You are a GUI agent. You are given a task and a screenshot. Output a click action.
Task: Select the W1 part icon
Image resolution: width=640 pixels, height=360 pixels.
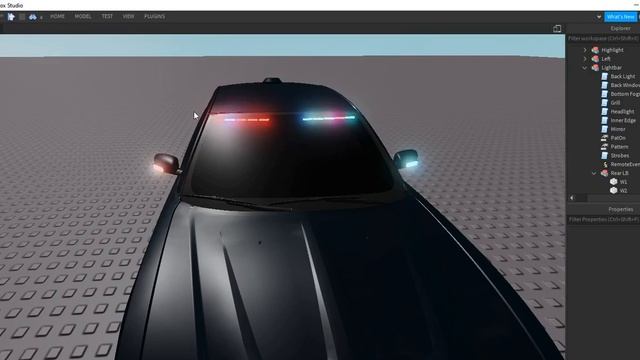(613, 182)
